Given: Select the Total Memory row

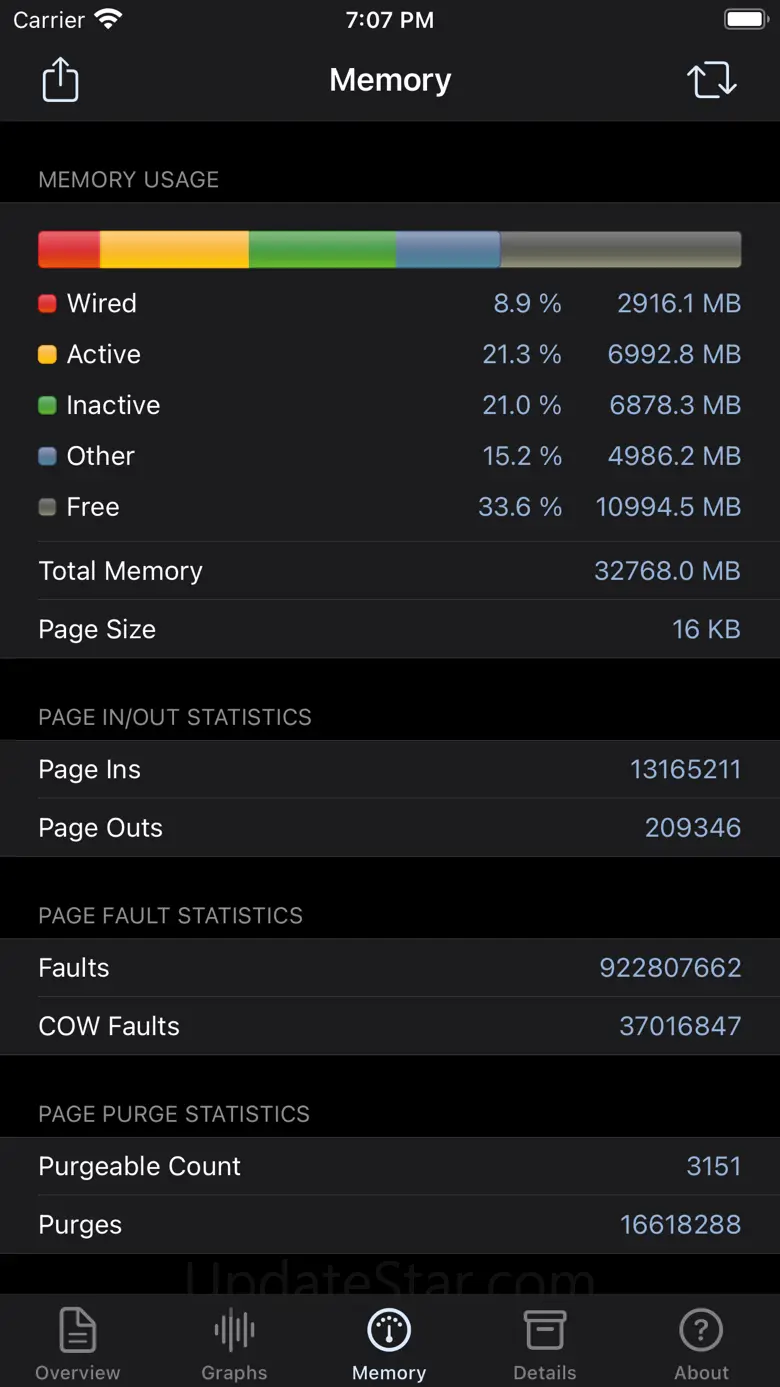Looking at the screenshot, I should tap(389, 571).
